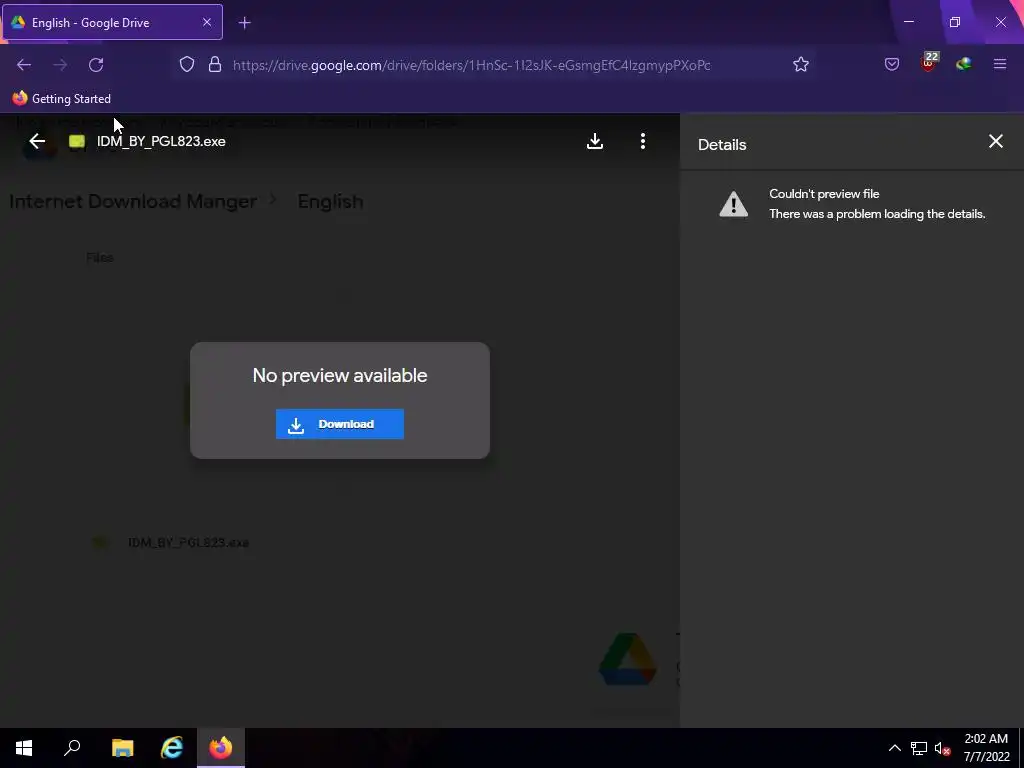Screen dimensions: 1024x768
Task: Show hidden system tray icons
Action: 895,748
